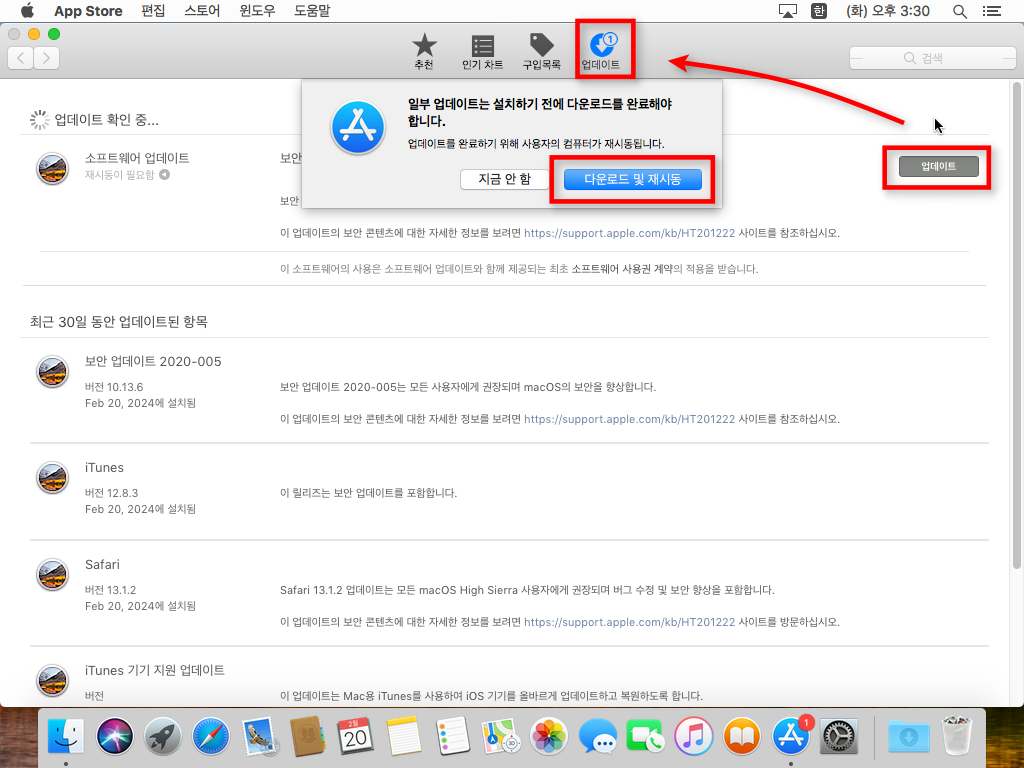Click the iTunes 기기 지원 업데이트 icon
Image resolution: width=1024 pixels, height=768 pixels.
[52, 680]
